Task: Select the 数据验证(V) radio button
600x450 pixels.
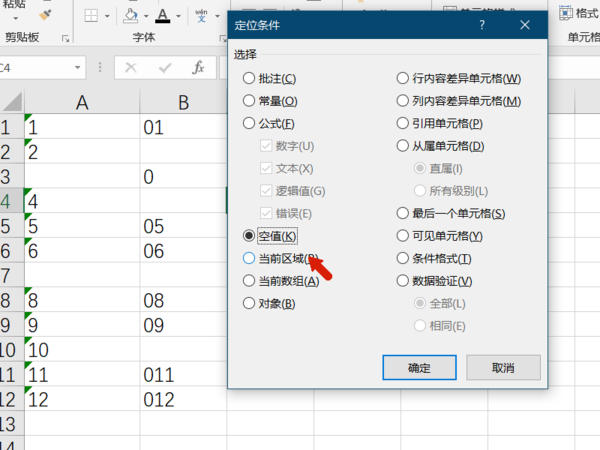Action: (x=403, y=281)
